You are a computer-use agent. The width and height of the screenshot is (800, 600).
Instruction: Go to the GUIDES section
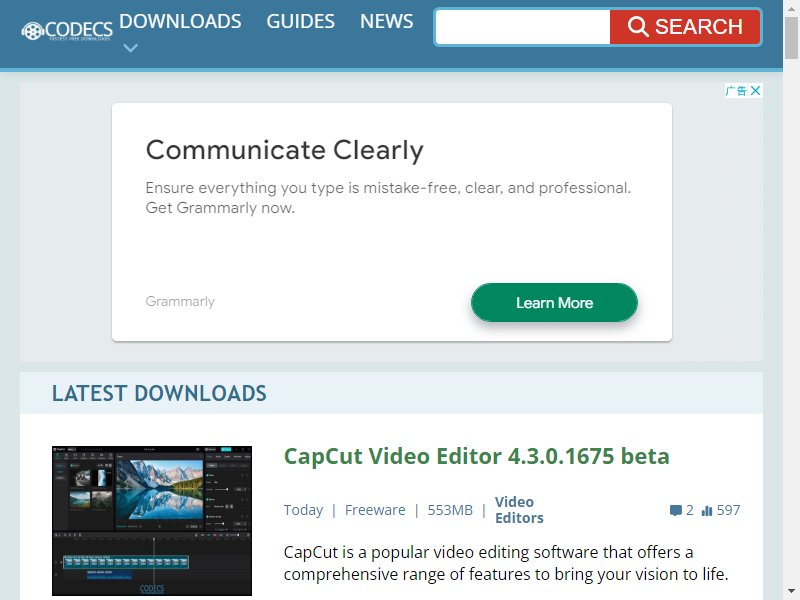pos(301,21)
